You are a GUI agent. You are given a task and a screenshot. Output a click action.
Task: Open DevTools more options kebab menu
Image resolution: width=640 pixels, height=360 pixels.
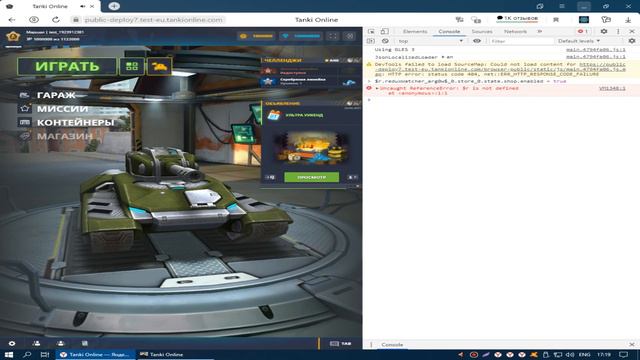pos(618,31)
